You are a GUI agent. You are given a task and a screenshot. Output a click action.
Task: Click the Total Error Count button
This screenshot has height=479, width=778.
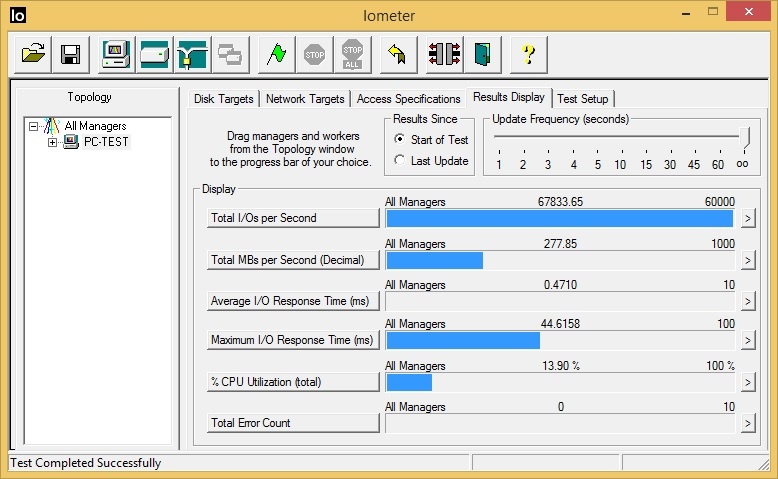click(293, 423)
